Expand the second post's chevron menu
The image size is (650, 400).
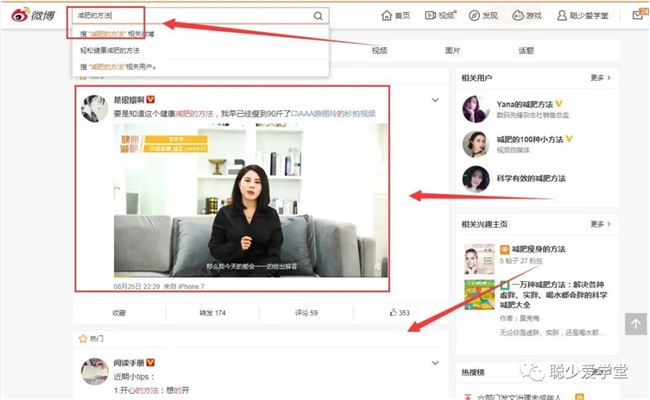435,363
